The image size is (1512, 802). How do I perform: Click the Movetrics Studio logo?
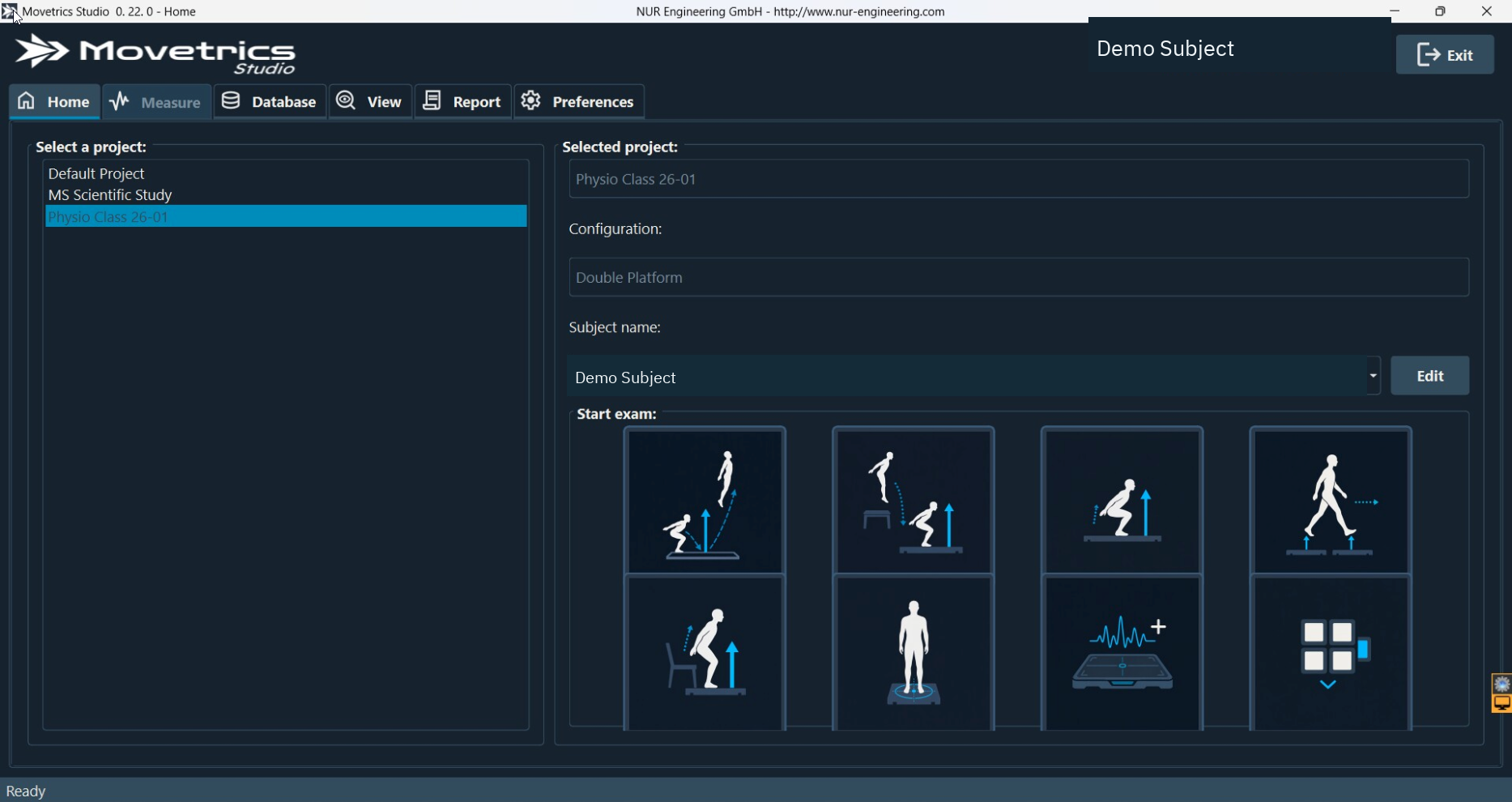point(155,54)
